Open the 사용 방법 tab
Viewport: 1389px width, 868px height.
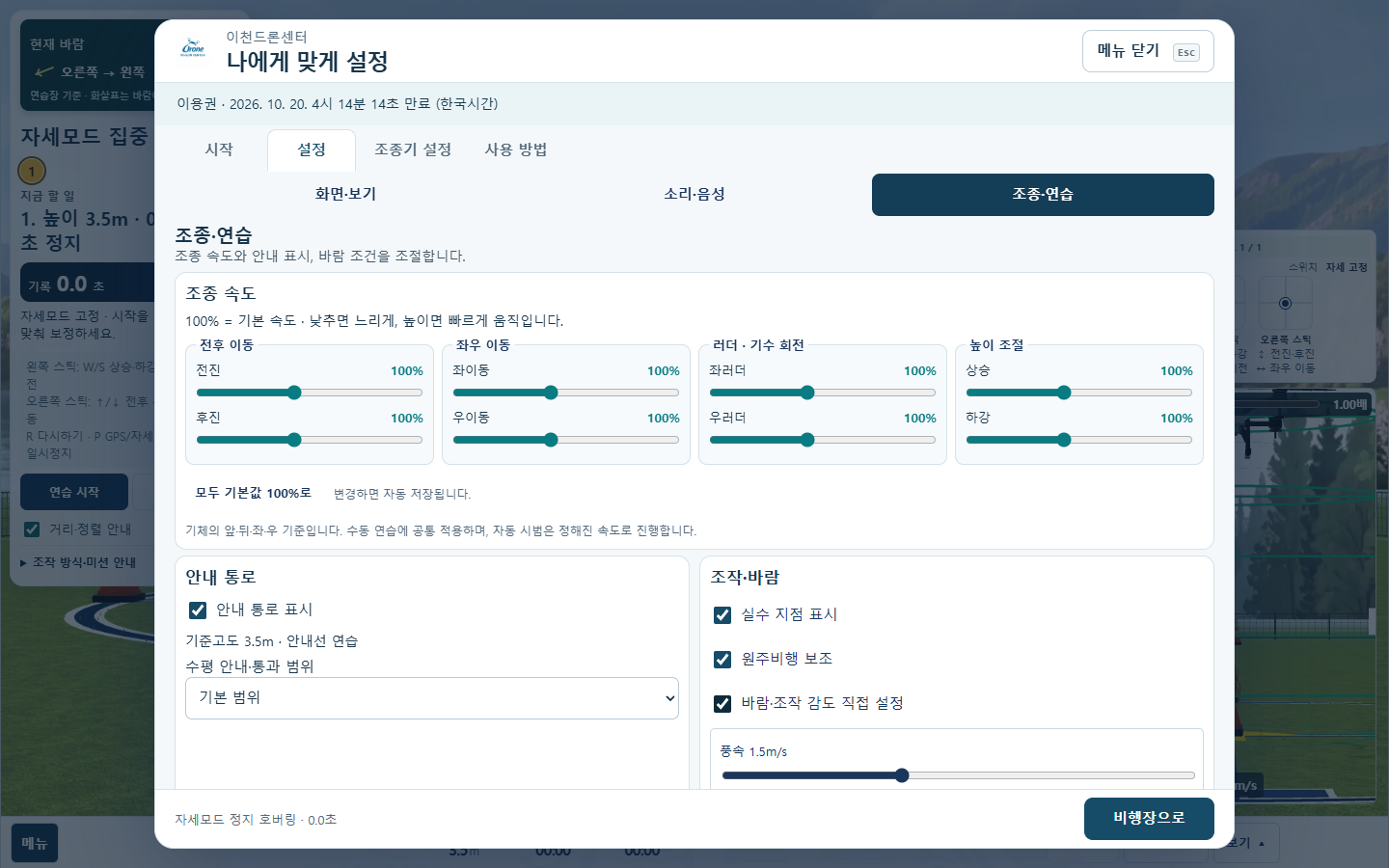516,149
